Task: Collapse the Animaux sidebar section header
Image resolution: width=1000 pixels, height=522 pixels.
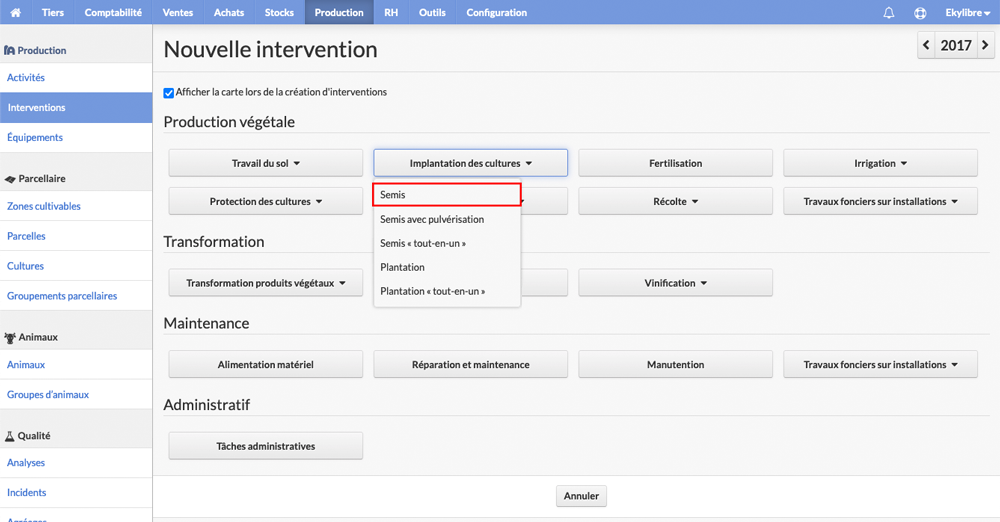Action: pyautogui.click(x=76, y=337)
